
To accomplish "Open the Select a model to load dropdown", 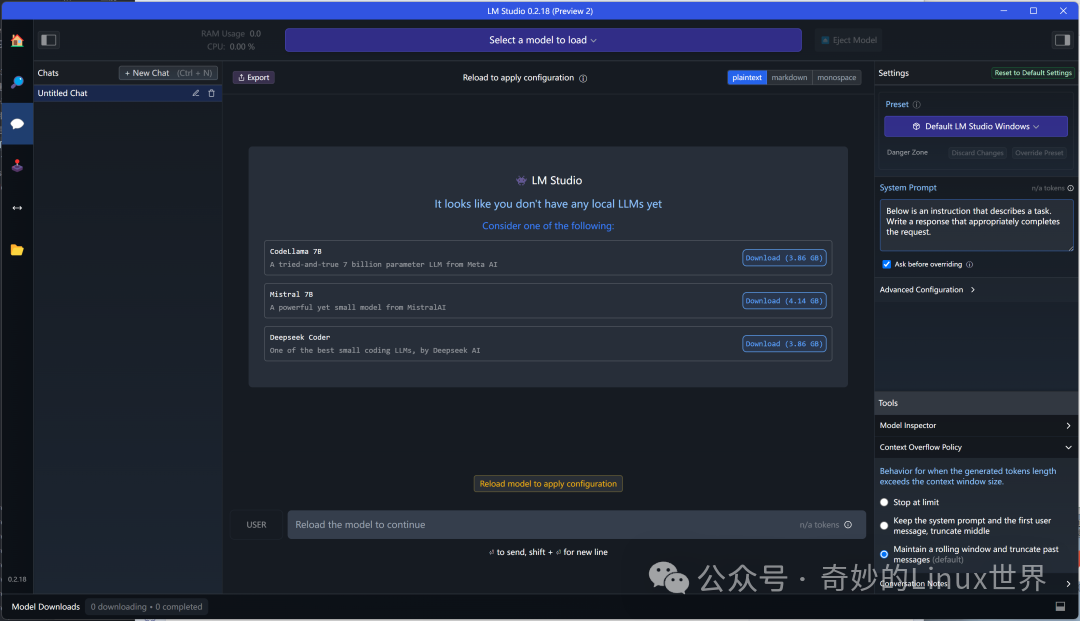I will click(543, 40).
